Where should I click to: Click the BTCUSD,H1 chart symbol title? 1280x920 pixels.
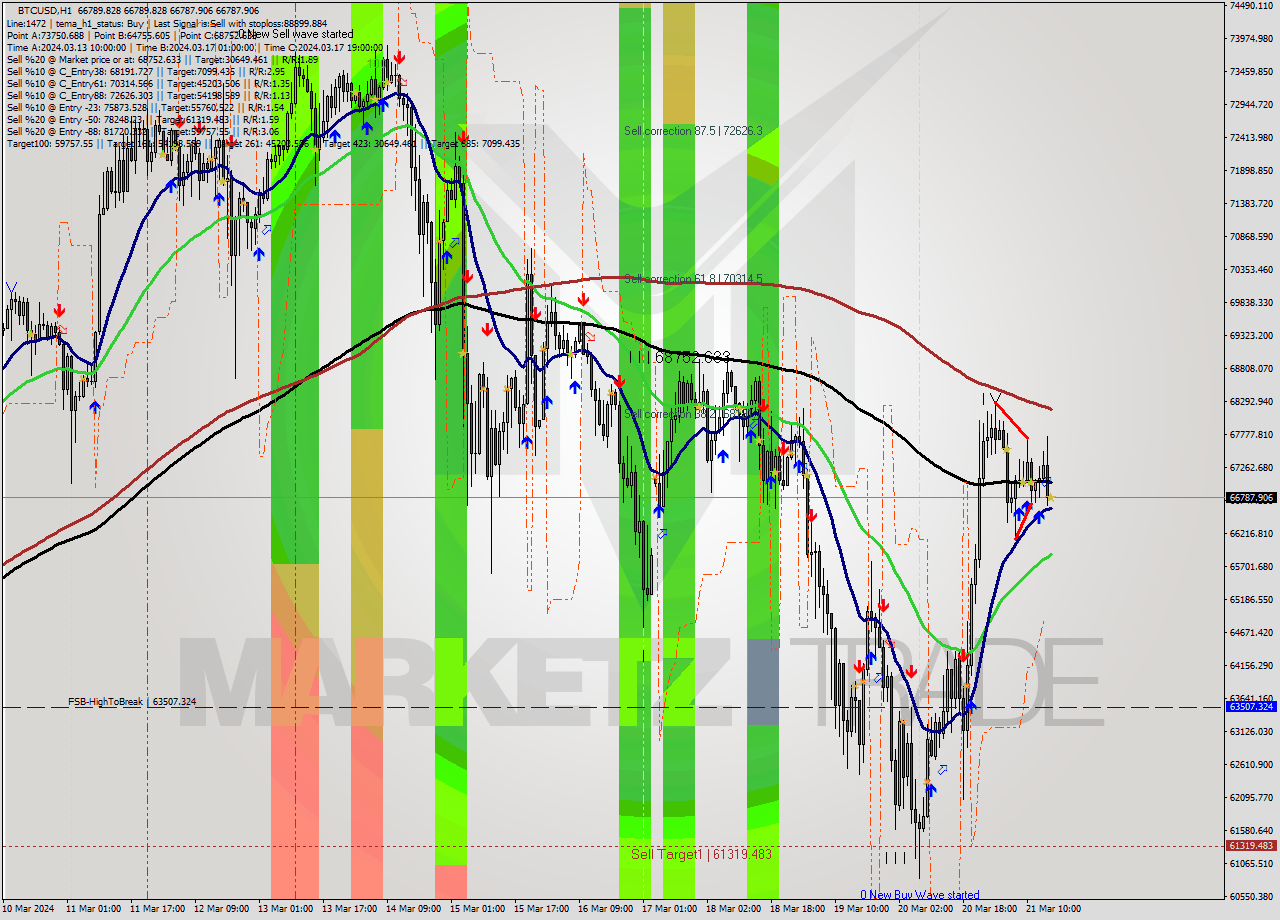click(x=45, y=10)
